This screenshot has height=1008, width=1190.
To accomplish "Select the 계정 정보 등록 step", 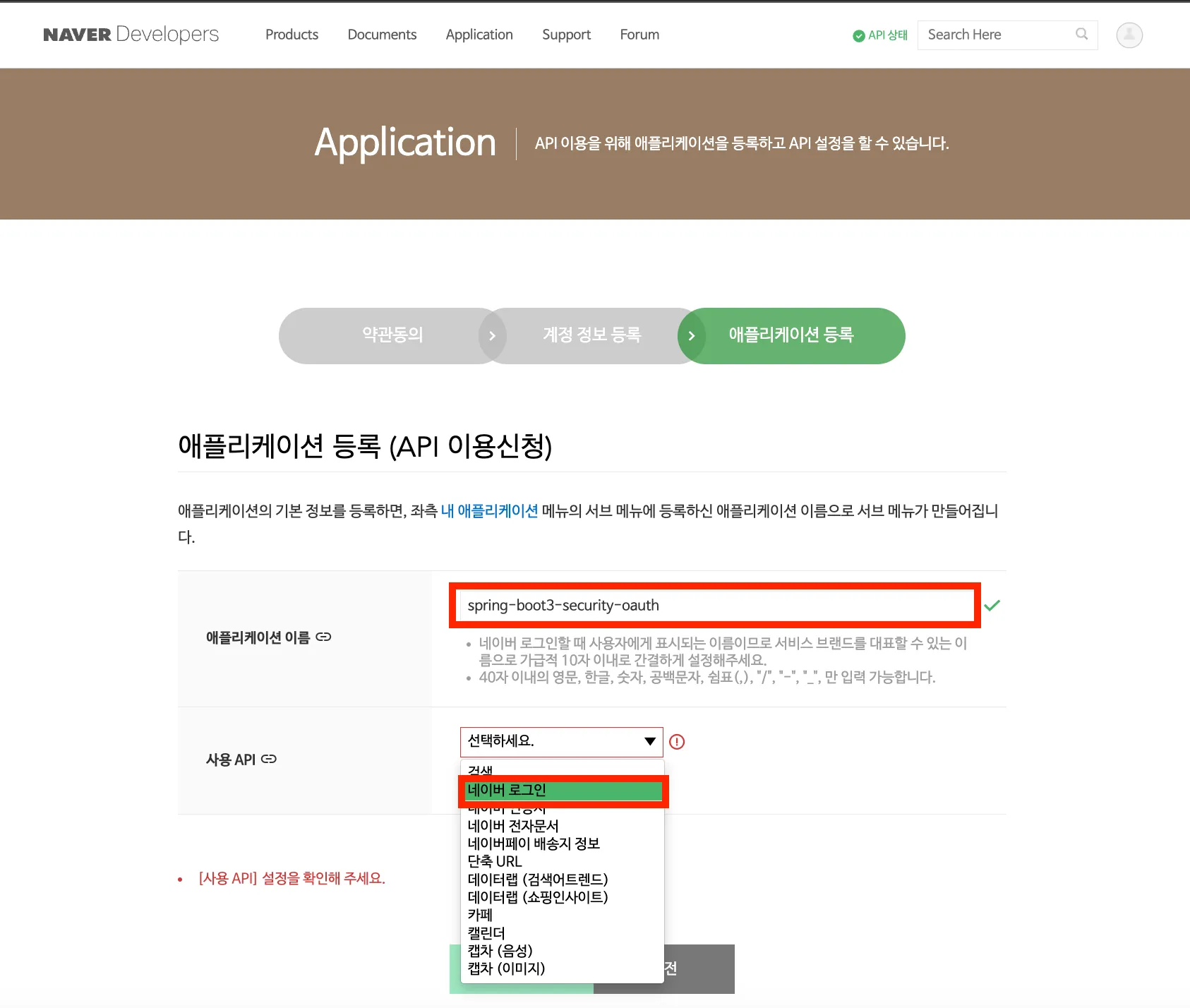I will (x=591, y=335).
